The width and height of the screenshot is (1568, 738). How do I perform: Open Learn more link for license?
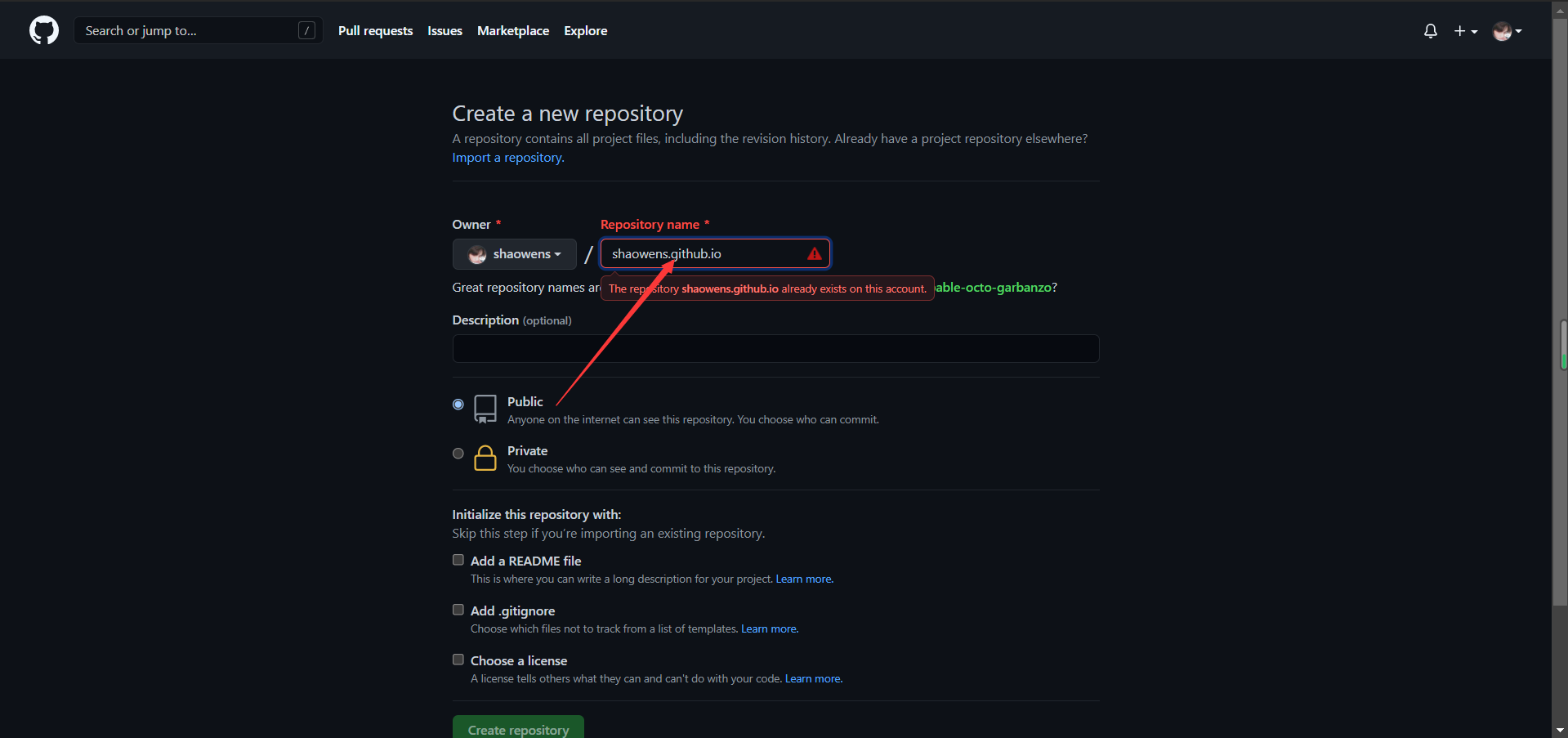click(x=814, y=679)
